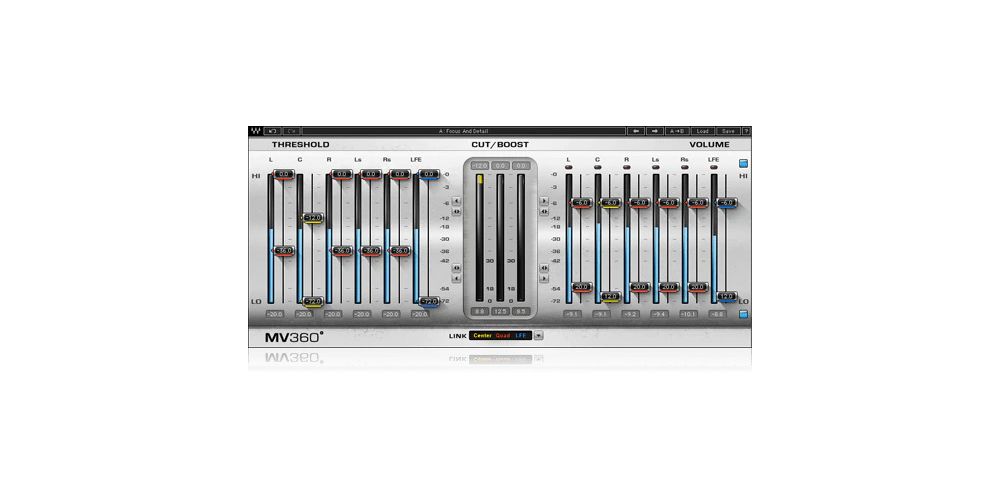Click the Threshold C value box showing -20.0

click(x=304, y=314)
